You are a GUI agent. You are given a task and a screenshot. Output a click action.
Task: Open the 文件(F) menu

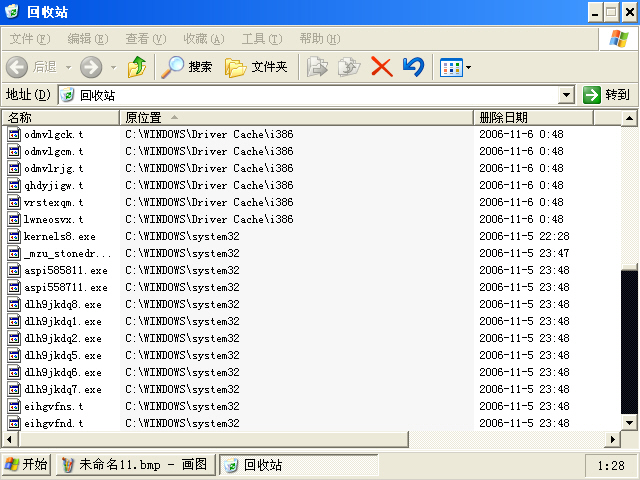pos(30,39)
